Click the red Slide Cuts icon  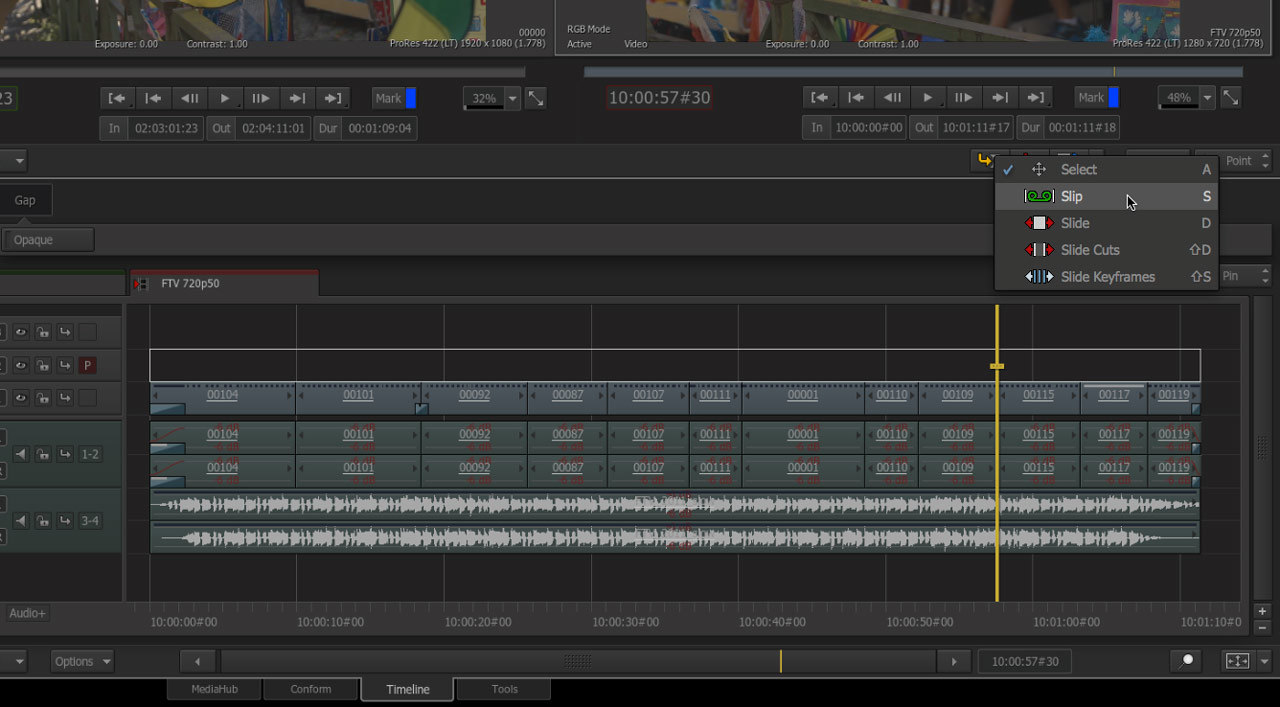(1039, 250)
